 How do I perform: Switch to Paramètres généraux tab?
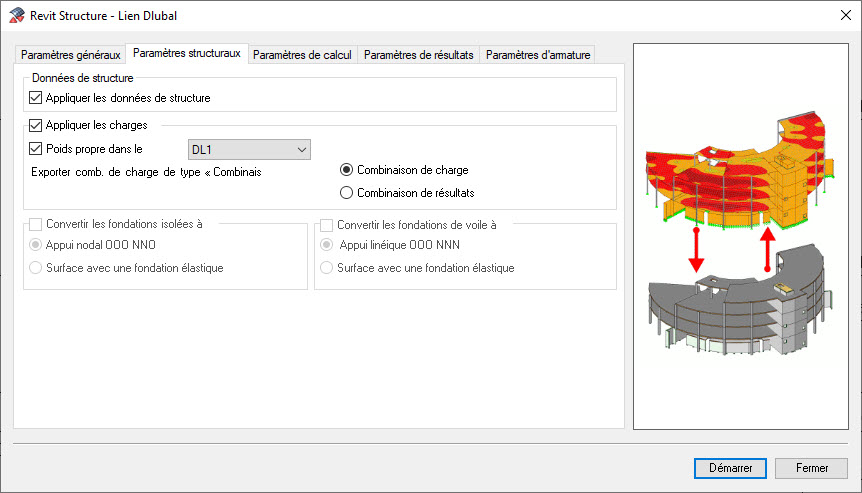click(x=70, y=55)
